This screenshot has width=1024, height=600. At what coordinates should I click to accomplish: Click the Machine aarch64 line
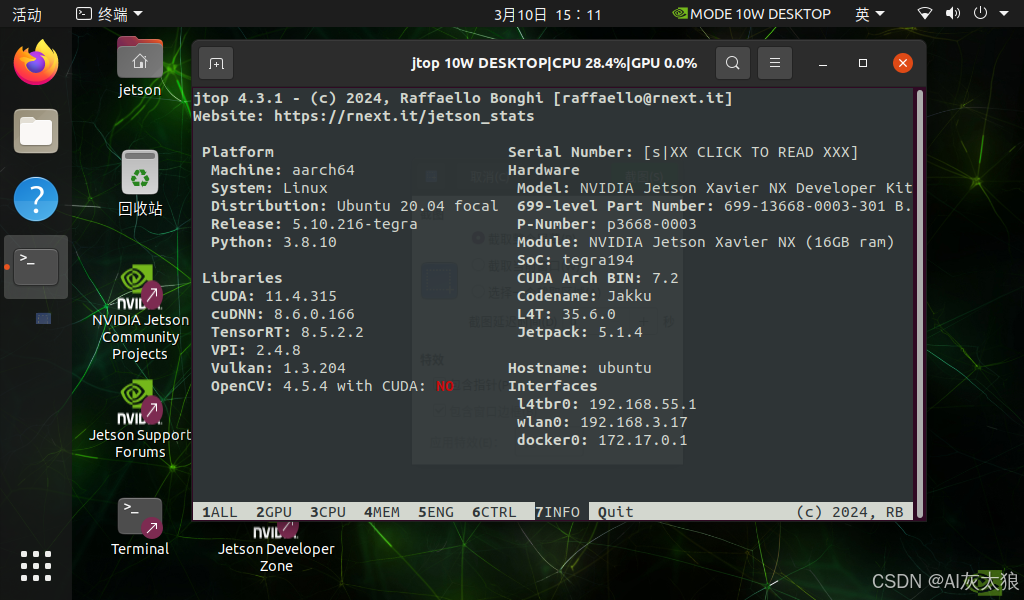pyautogui.click(x=283, y=170)
